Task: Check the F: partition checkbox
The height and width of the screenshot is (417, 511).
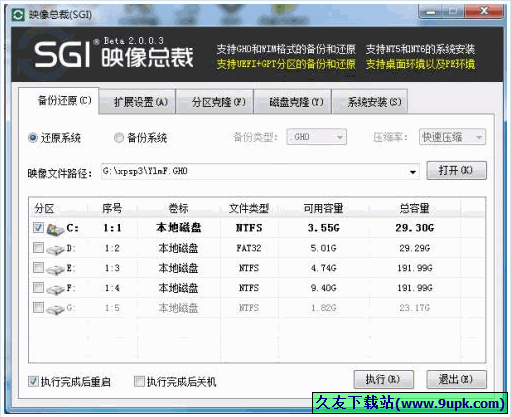Action: click(x=38, y=287)
